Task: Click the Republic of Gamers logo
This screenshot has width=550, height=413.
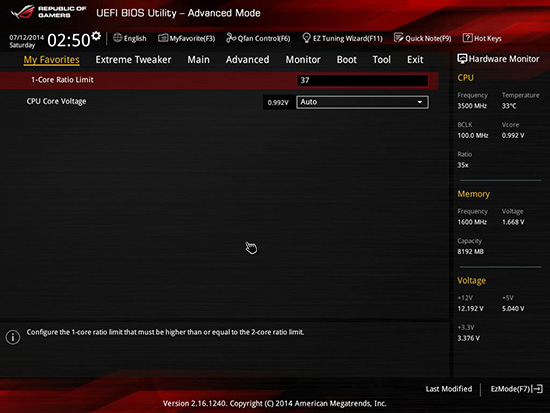Action: [48, 12]
